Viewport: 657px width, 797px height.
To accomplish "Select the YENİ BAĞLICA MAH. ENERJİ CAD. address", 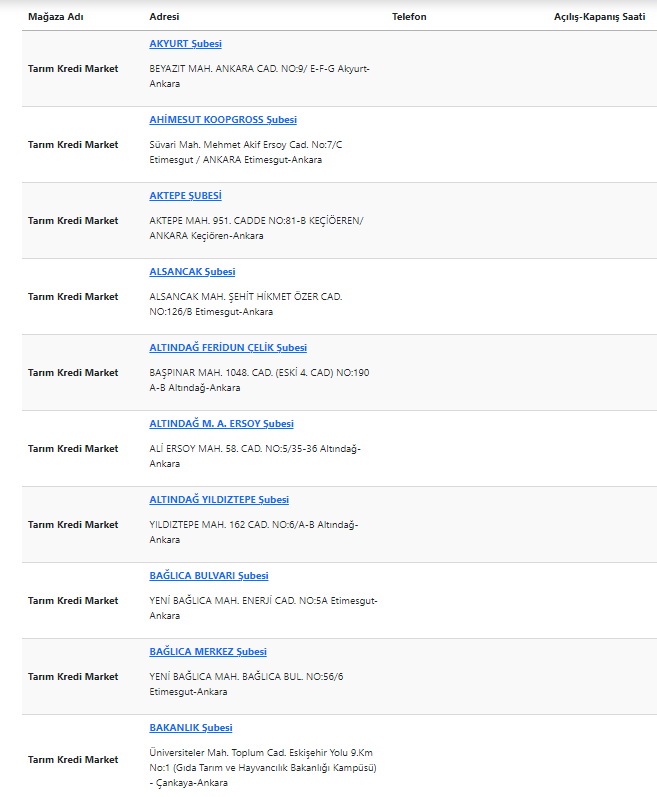I will click(x=264, y=608).
